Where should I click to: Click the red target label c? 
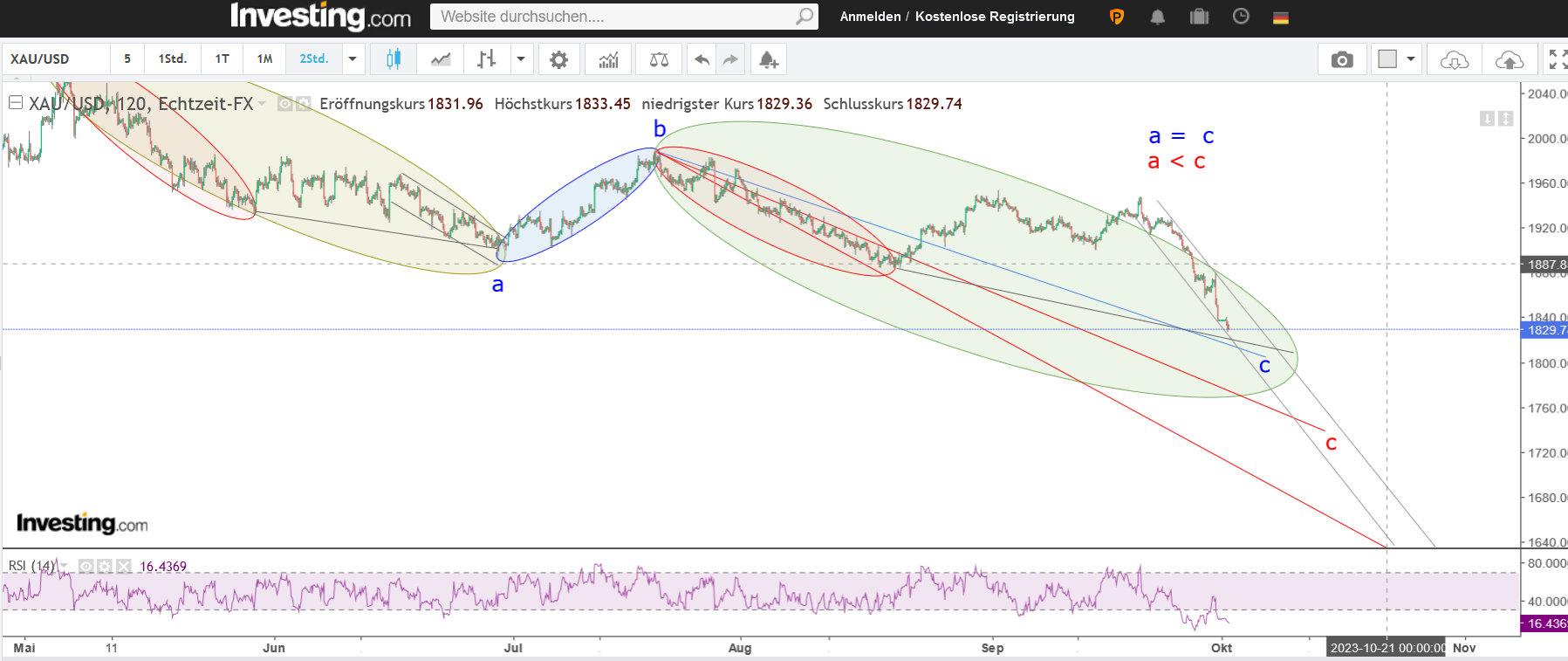(1331, 444)
